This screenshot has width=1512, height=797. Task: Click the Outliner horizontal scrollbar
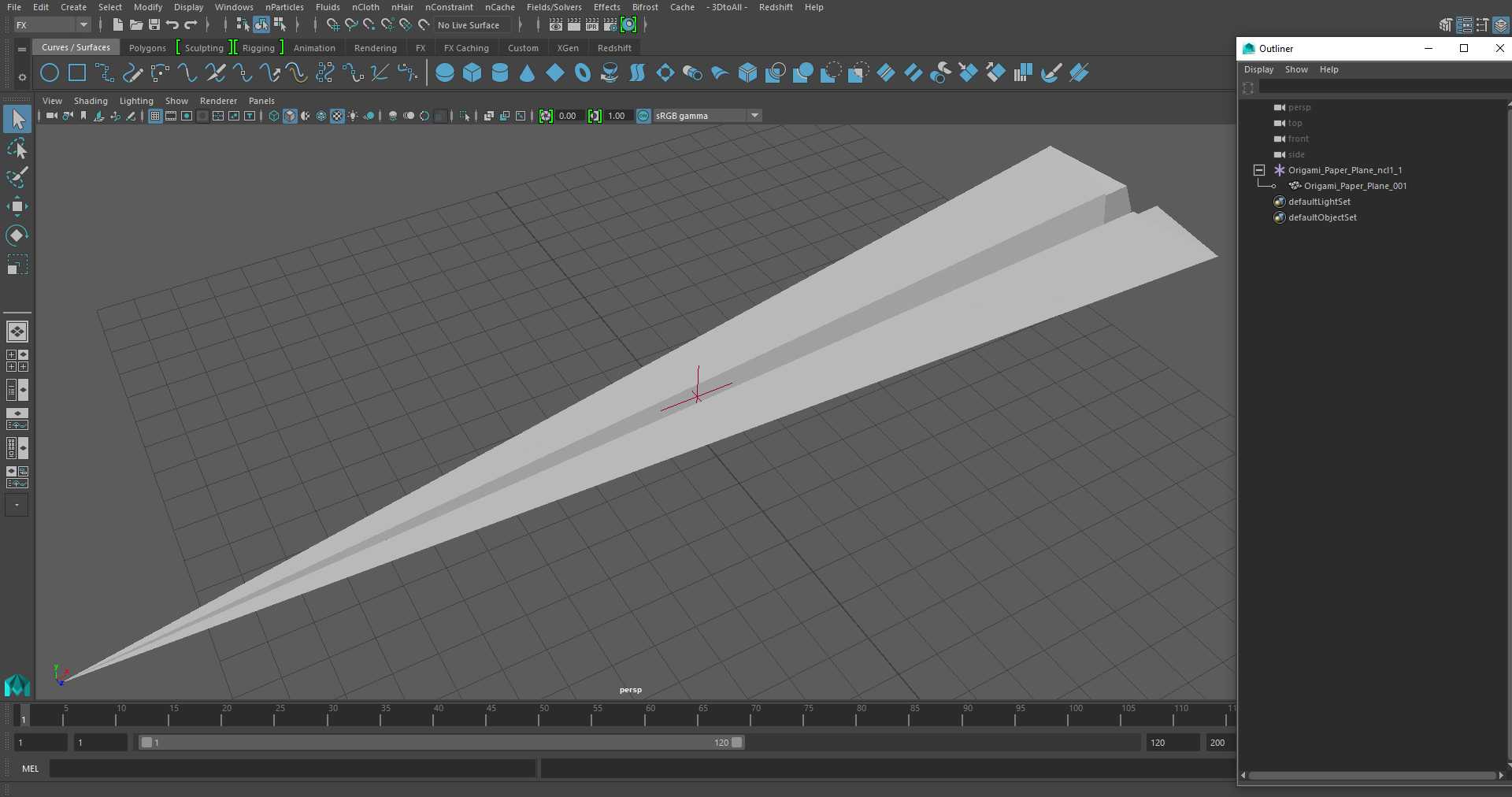click(1372, 776)
